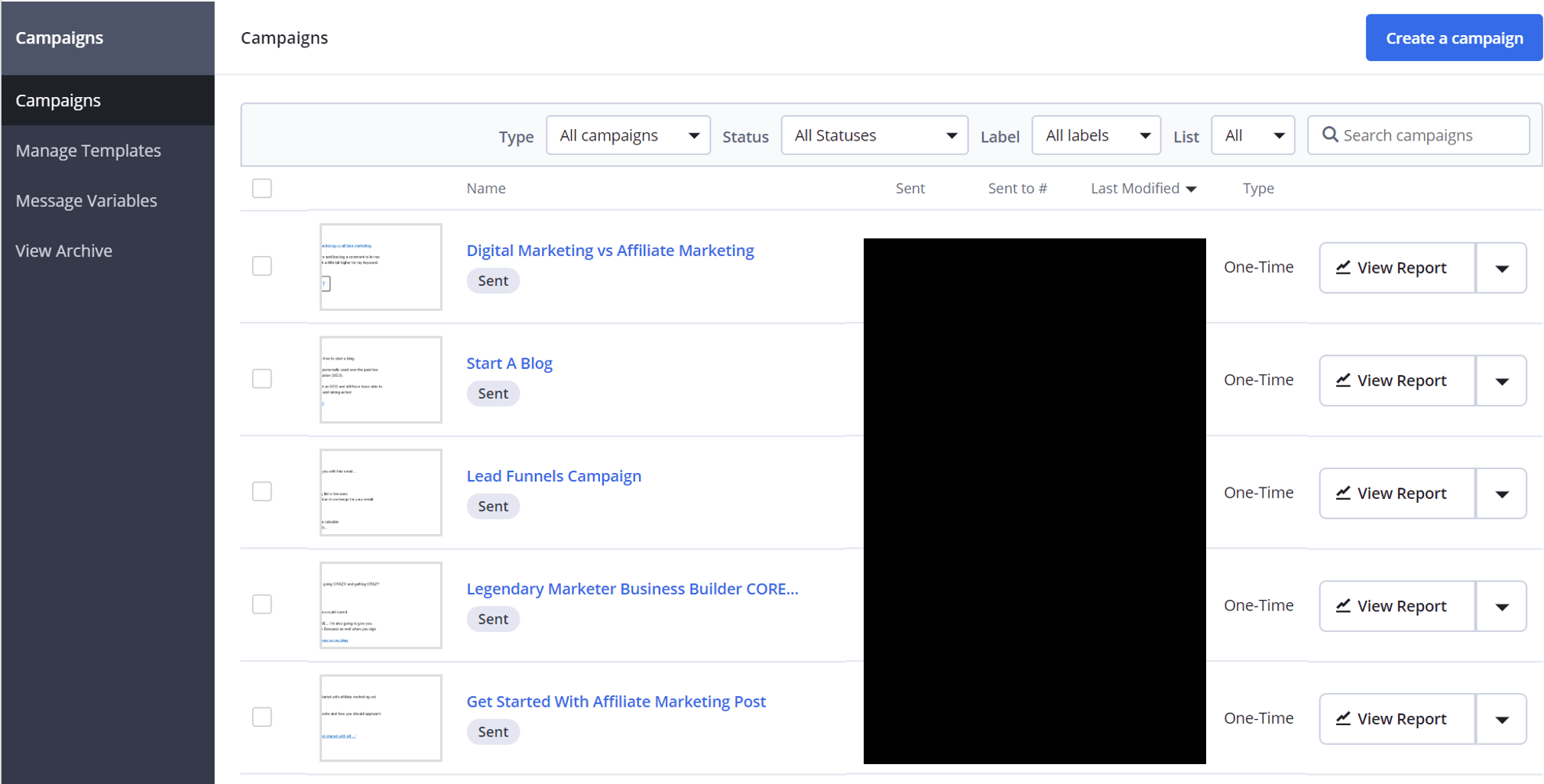Open options arrow for Start A Blog row
Viewport: 1544px width, 784px height.
click(1501, 381)
